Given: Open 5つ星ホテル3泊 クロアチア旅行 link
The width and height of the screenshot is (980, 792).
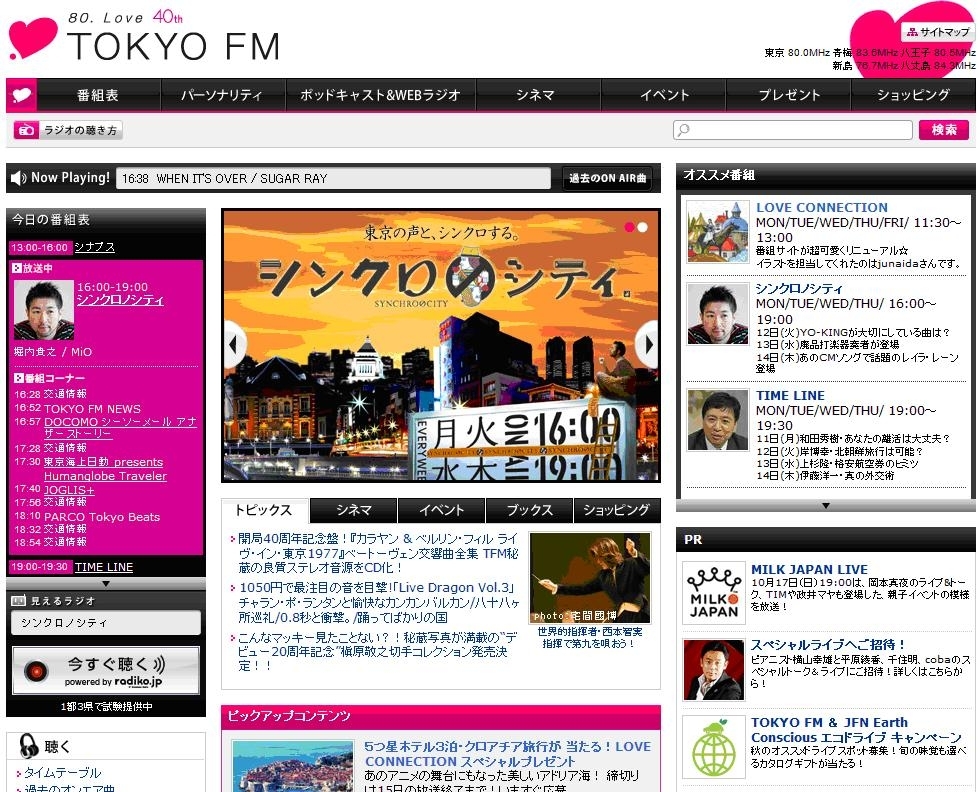Looking at the screenshot, I should (x=508, y=754).
